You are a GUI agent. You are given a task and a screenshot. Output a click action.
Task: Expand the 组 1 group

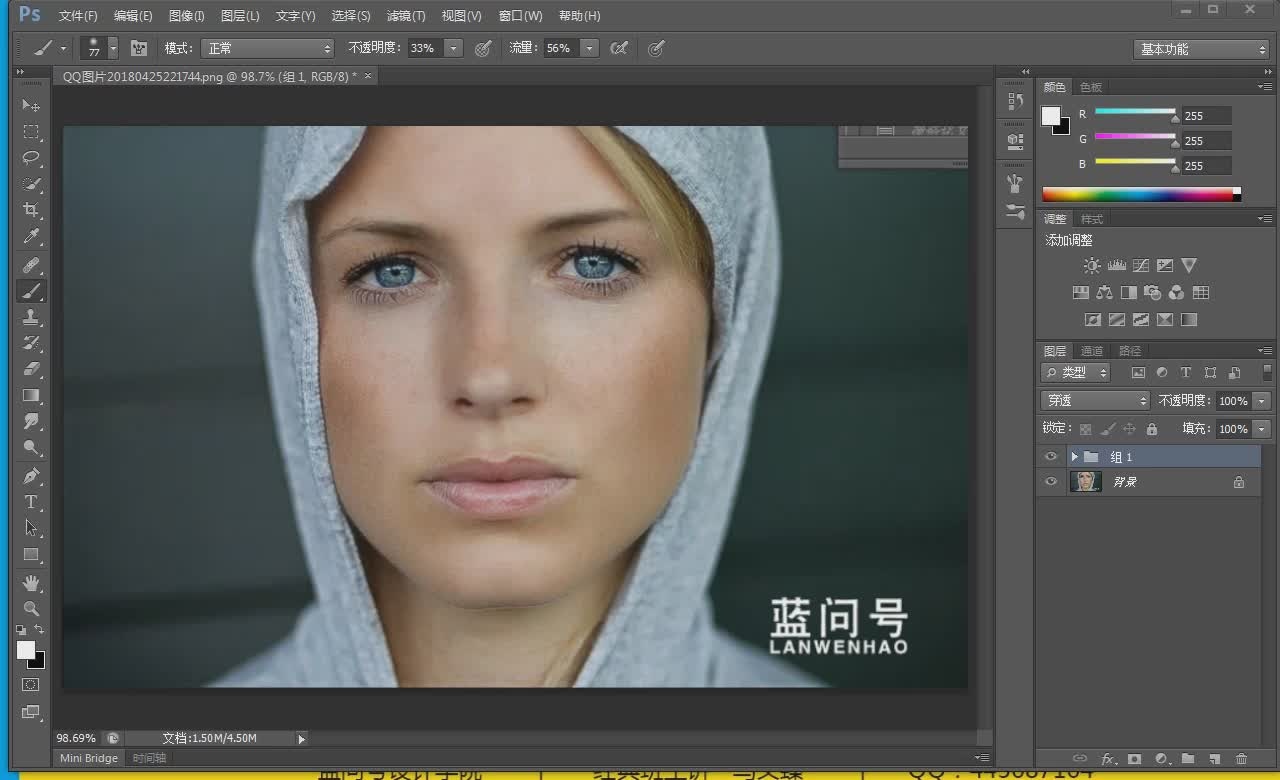click(x=1074, y=457)
